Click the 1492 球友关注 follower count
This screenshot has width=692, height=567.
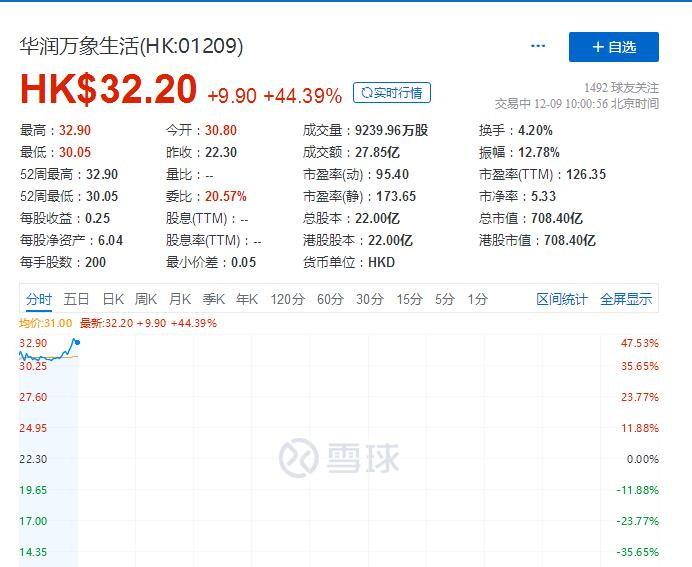[x=621, y=88]
